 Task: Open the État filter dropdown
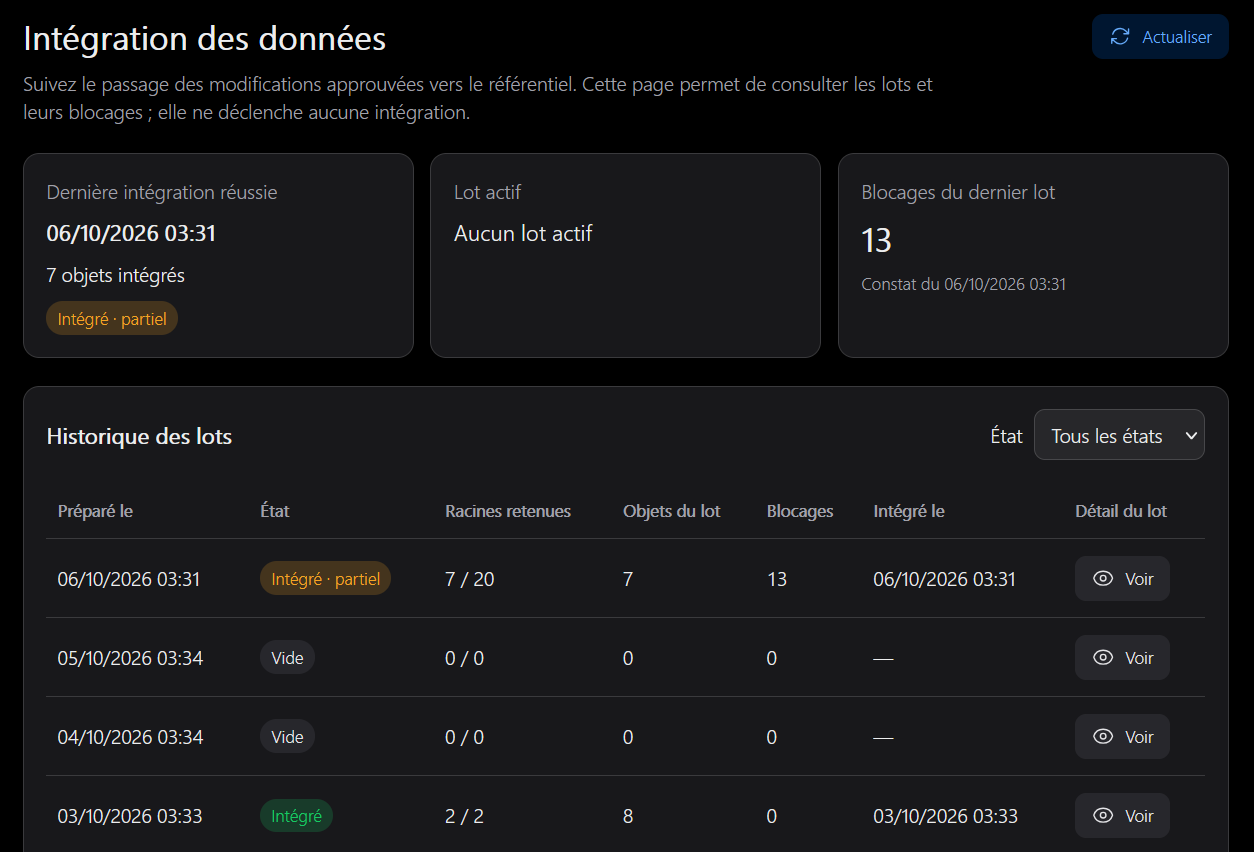pyautogui.click(x=1119, y=435)
